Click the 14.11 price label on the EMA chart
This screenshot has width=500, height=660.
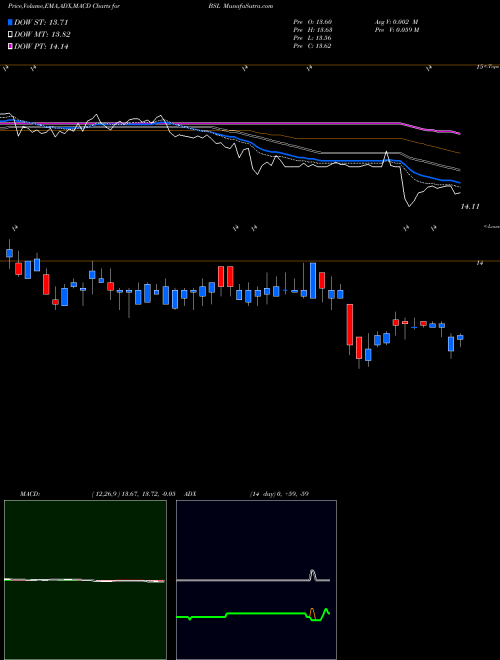click(470, 207)
